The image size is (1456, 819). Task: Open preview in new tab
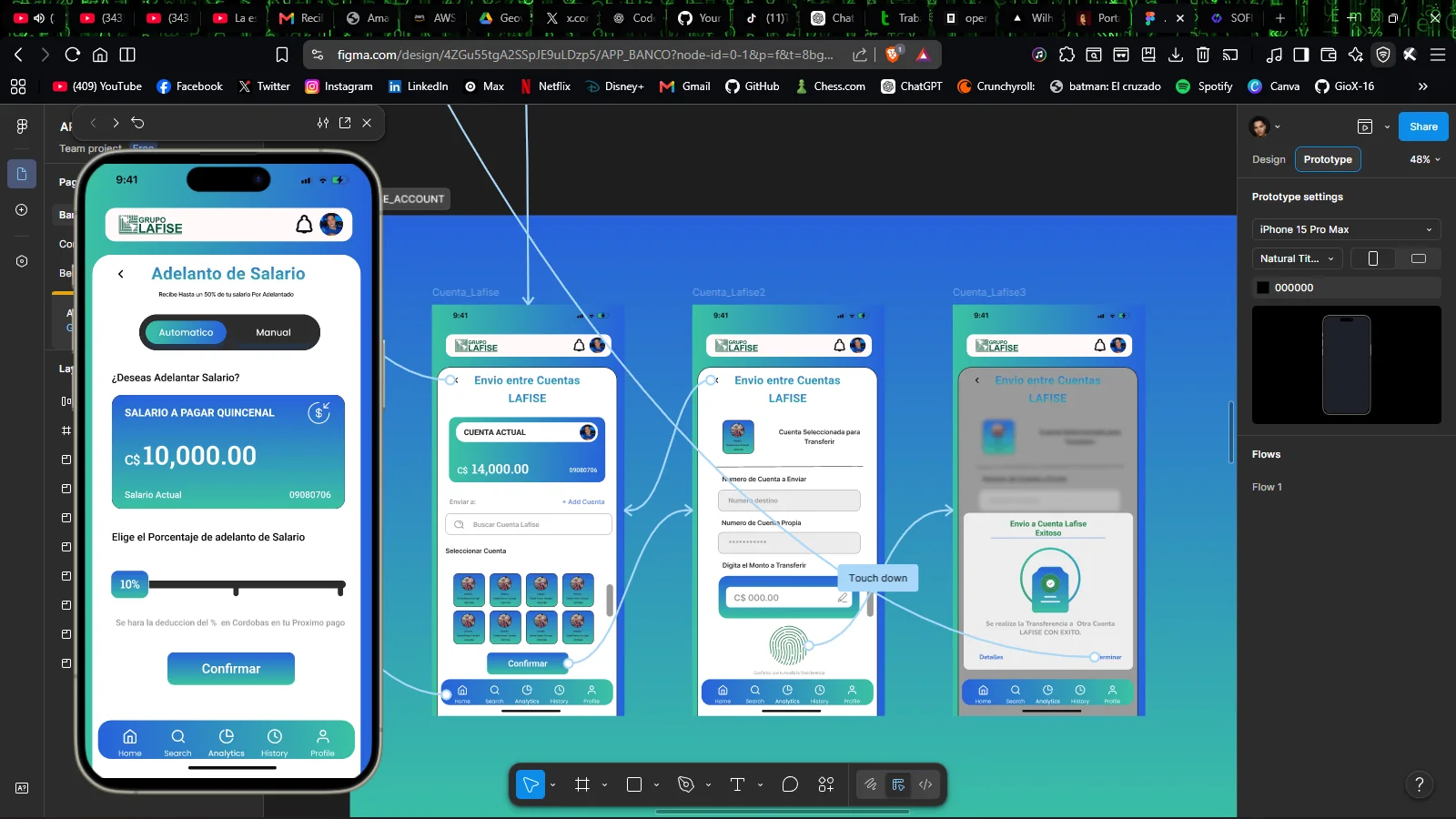click(345, 123)
